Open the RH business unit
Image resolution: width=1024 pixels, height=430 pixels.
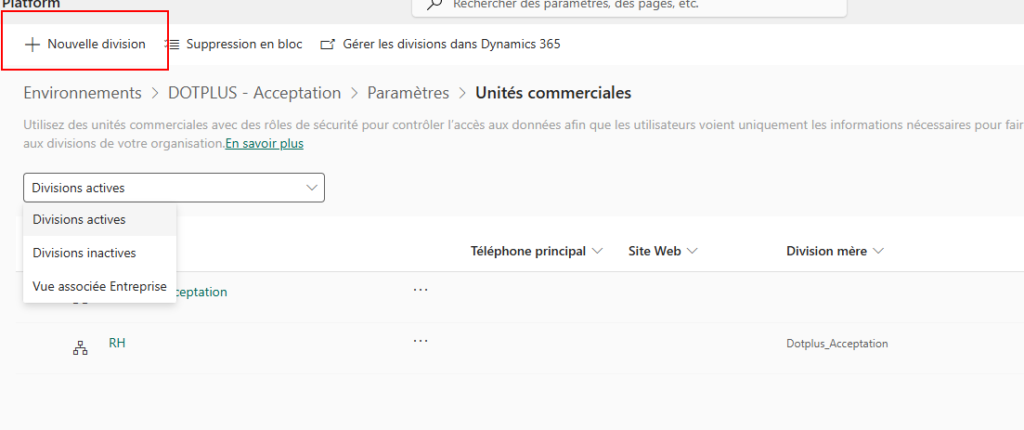[x=117, y=343]
